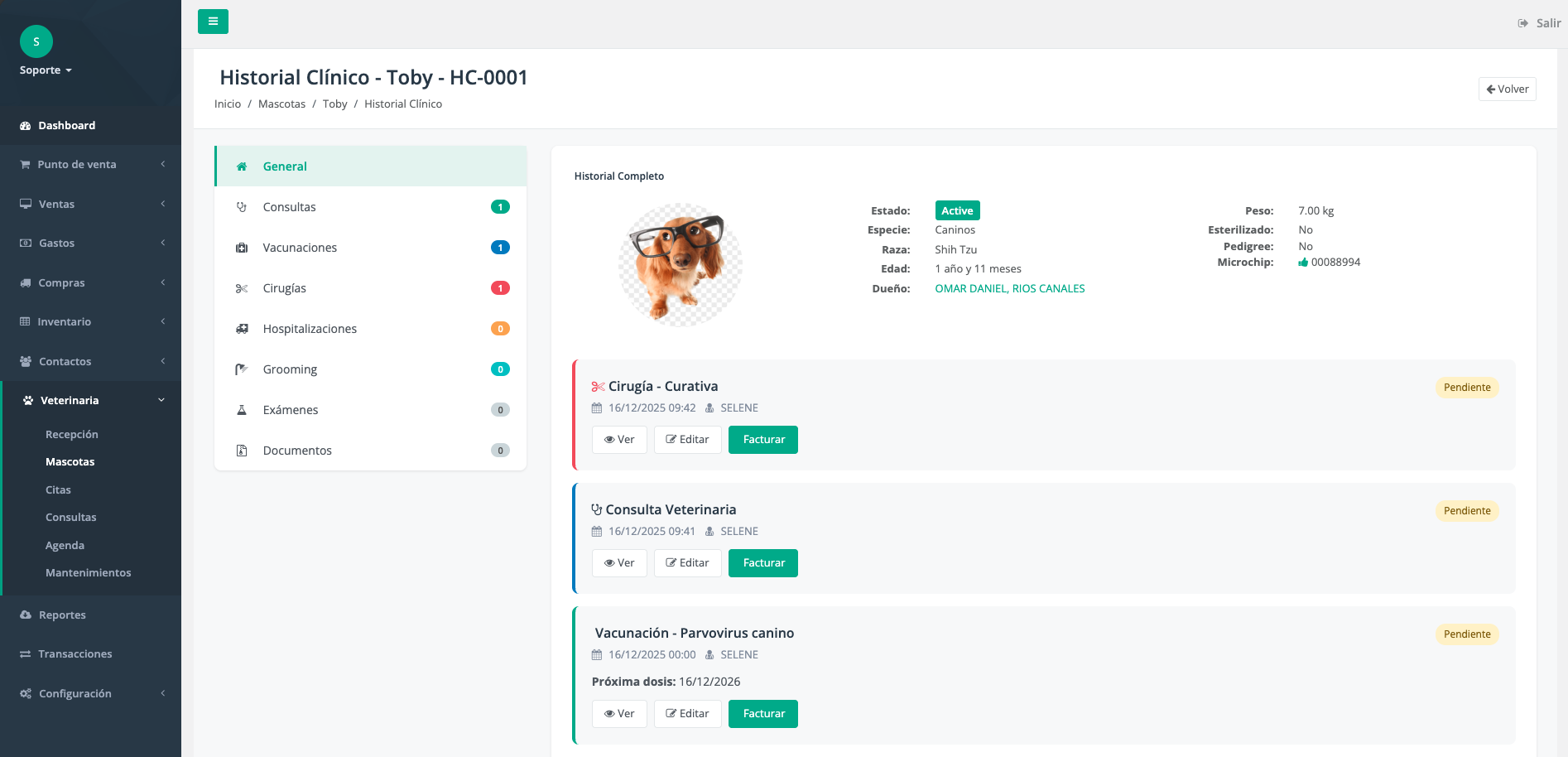Click the flask icon beside Exámenes
The image size is (1568, 757).
(x=242, y=410)
